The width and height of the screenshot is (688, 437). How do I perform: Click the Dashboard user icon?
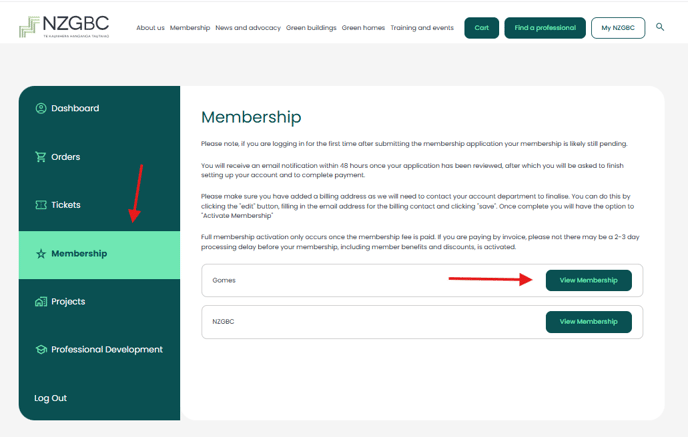[41, 108]
